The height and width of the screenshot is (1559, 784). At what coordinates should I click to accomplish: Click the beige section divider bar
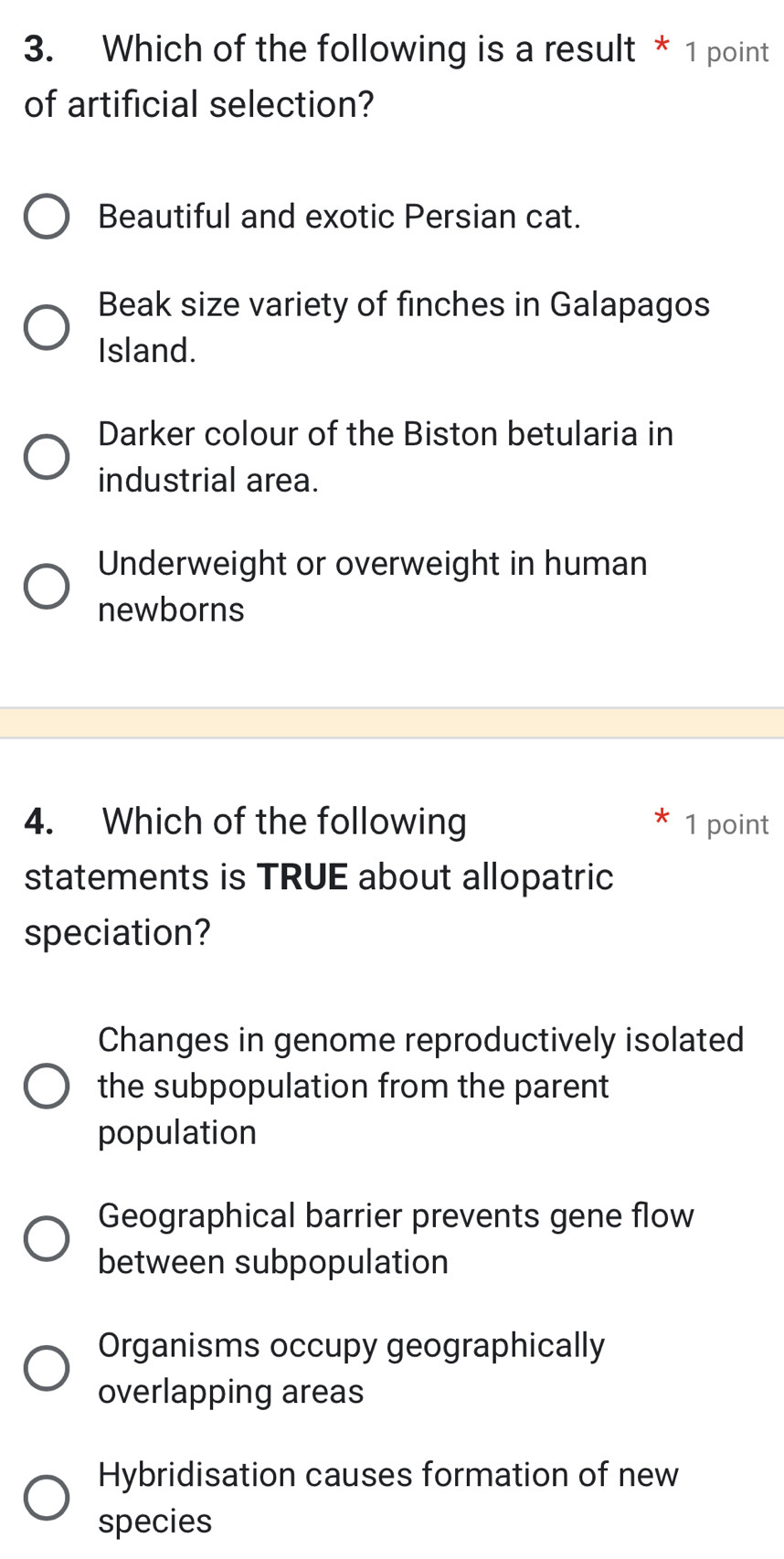[x=392, y=722]
